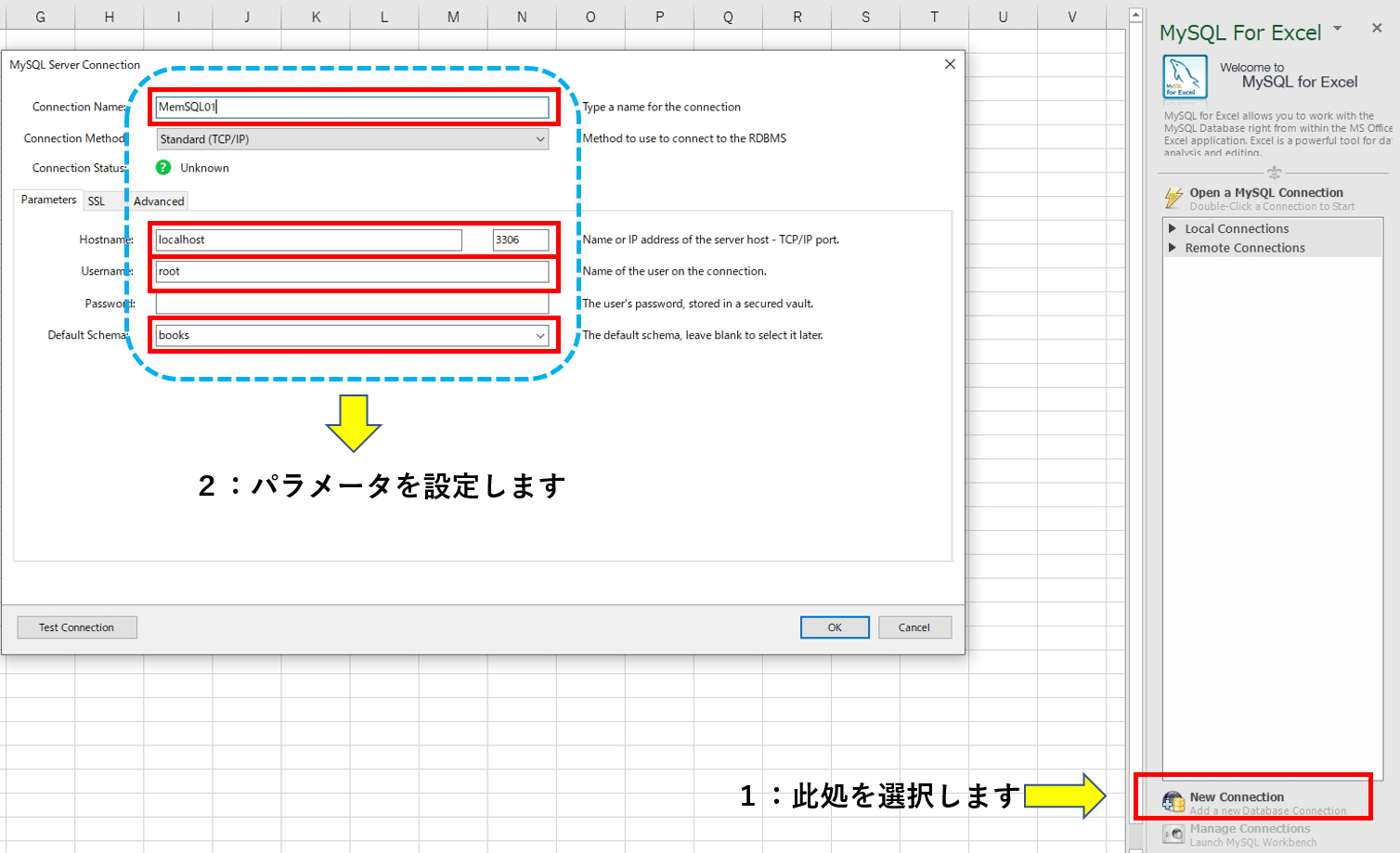Click the 'Type a name for the connection' hint
This screenshot has width=1400, height=853.
[662, 107]
